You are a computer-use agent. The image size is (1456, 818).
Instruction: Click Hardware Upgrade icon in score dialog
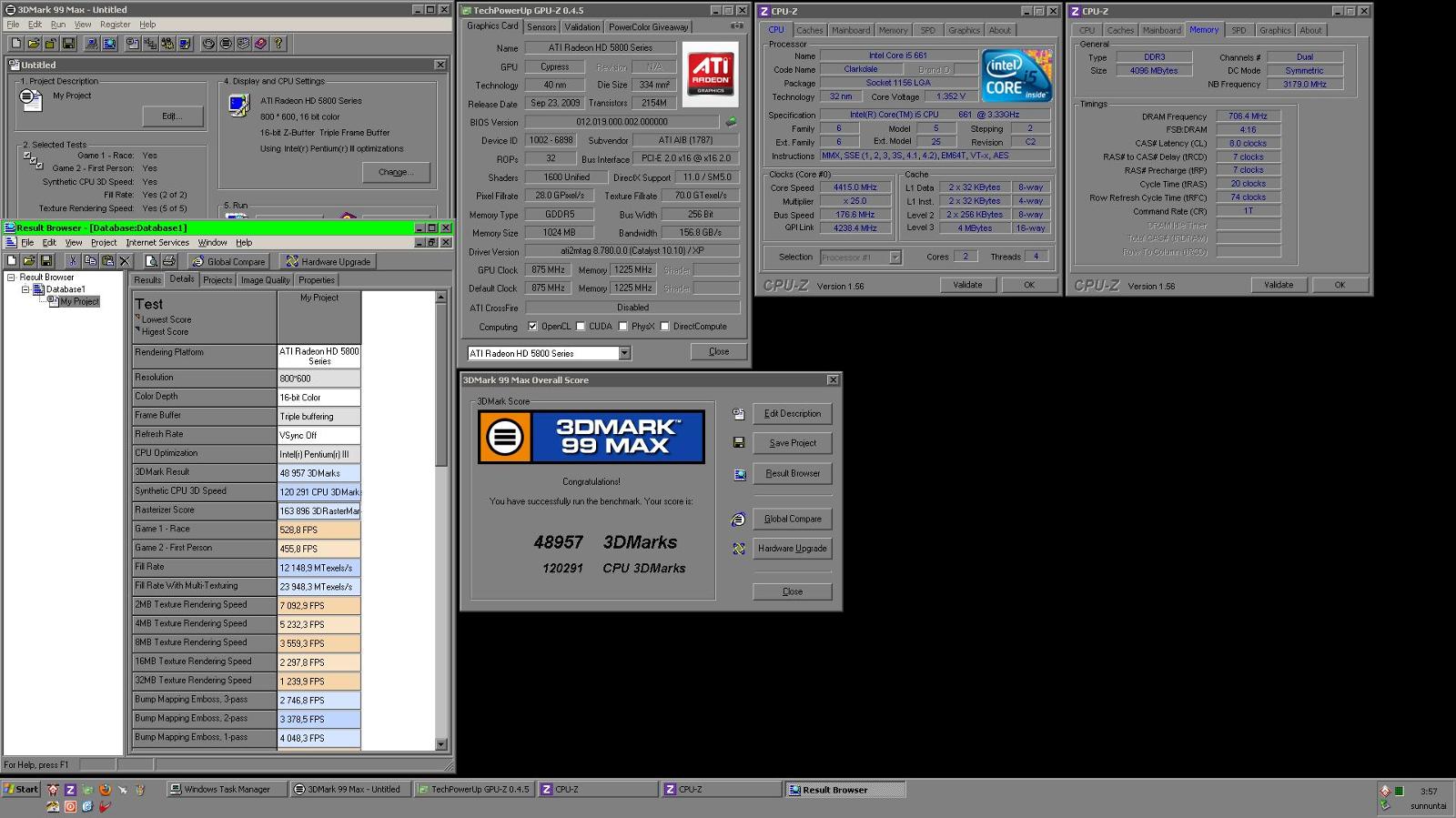coord(739,549)
